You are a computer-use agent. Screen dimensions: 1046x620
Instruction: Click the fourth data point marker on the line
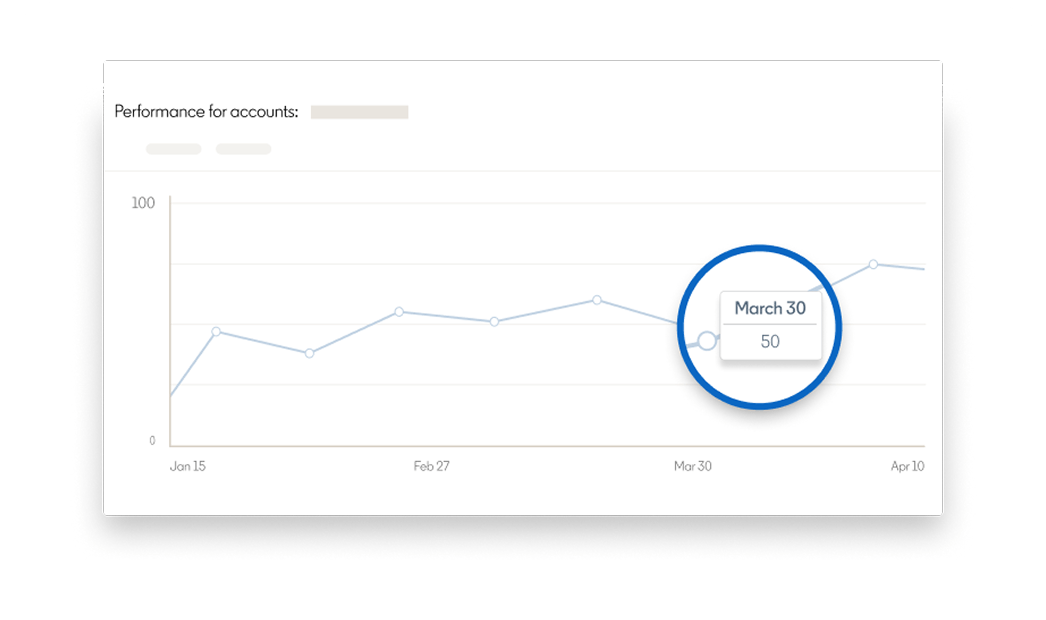pos(494,322)
